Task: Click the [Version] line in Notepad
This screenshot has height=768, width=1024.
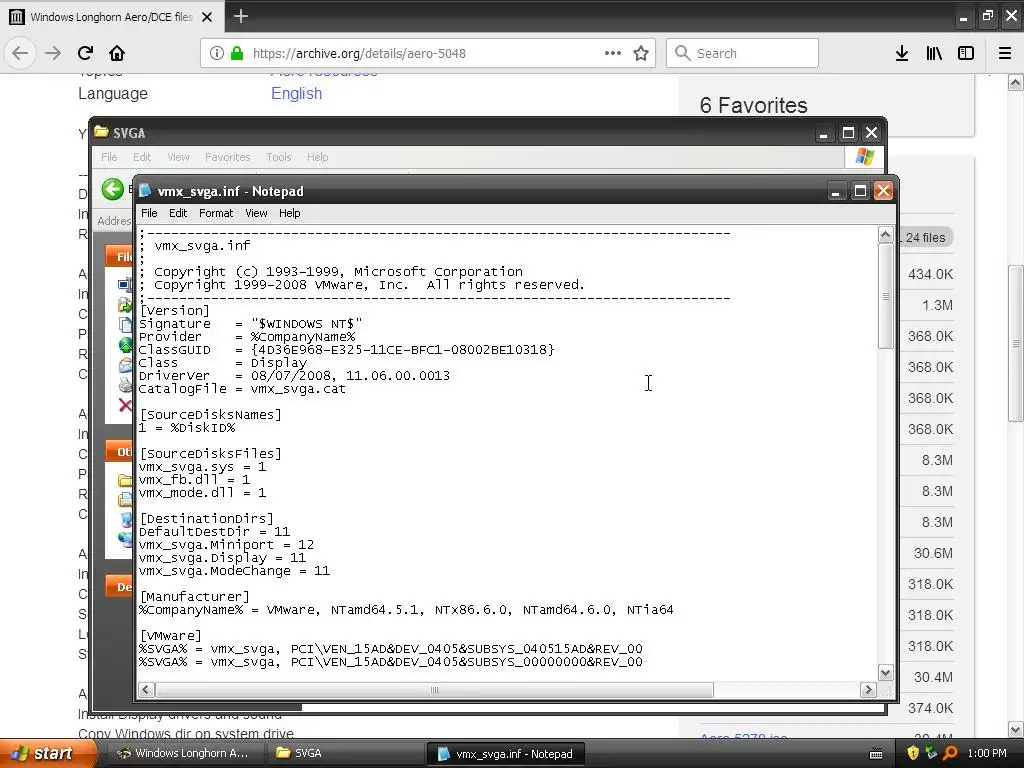Action: (174, 311)
